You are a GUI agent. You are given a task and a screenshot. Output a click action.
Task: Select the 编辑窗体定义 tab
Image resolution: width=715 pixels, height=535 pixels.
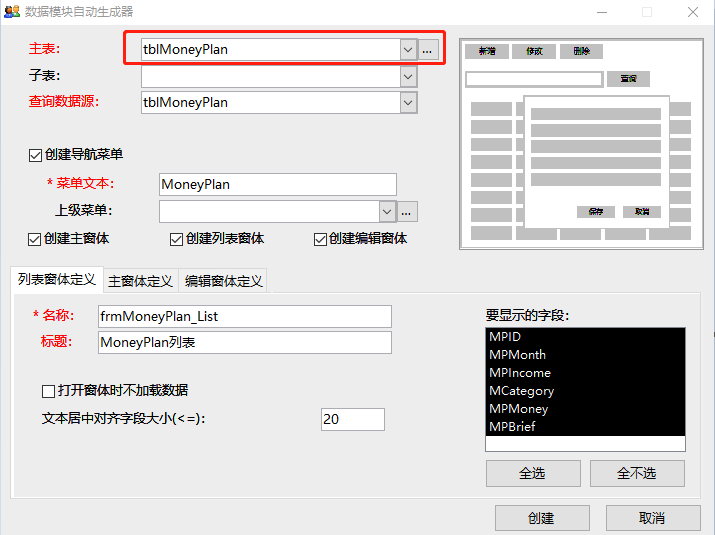(x=223, y=281)
